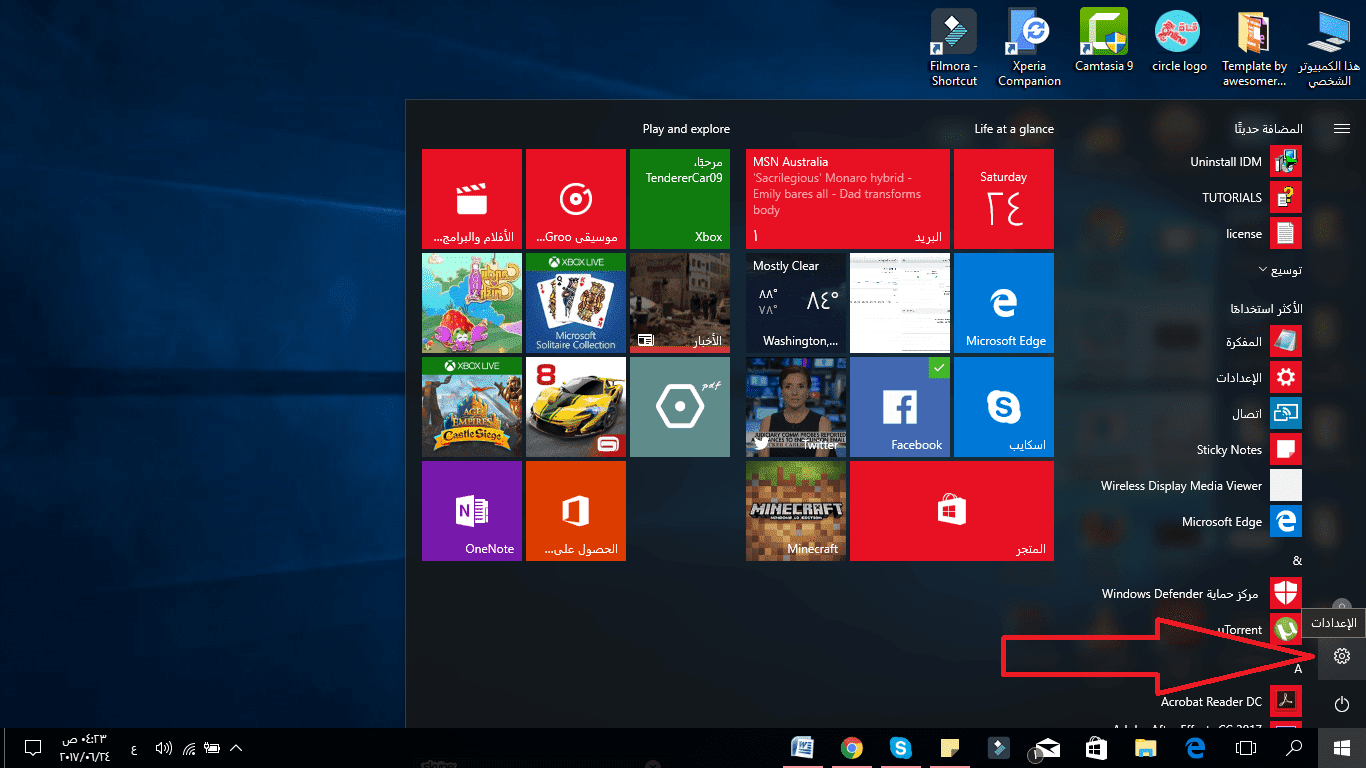This screenshot has width=1366, height=768.
Task: Click the A letter group header
Action: 1298,668
